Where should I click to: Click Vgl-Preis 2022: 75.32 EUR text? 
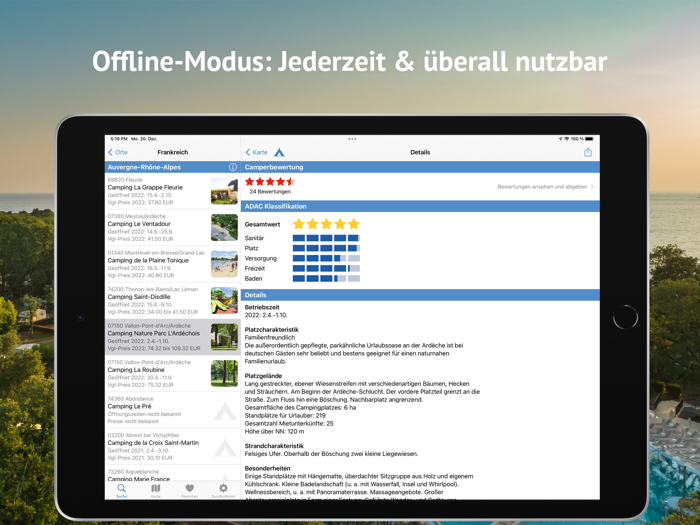pos(141,385)
